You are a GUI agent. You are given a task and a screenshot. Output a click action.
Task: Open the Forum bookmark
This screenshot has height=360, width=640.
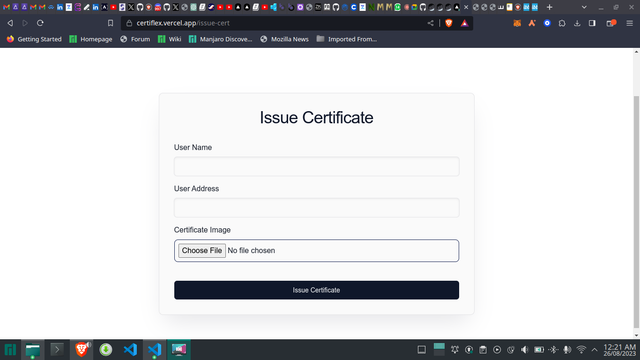(135, 39)
